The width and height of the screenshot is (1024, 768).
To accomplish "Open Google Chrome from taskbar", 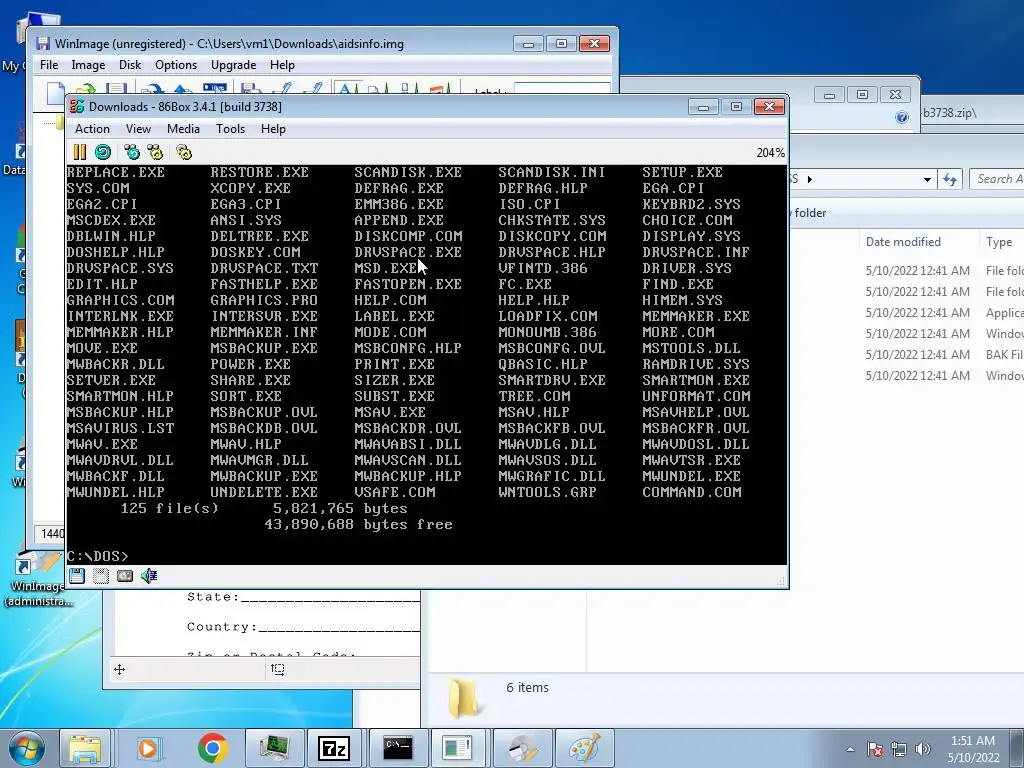I will coord(212,748).
